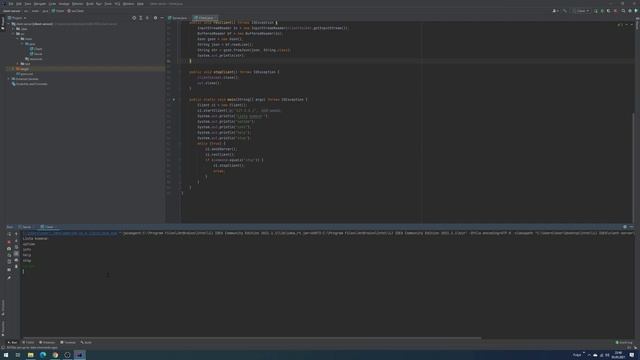This screenshot has width=640, height=360.
Task: Click the pin tab icon in Run panel
Action: click(9, 278)
